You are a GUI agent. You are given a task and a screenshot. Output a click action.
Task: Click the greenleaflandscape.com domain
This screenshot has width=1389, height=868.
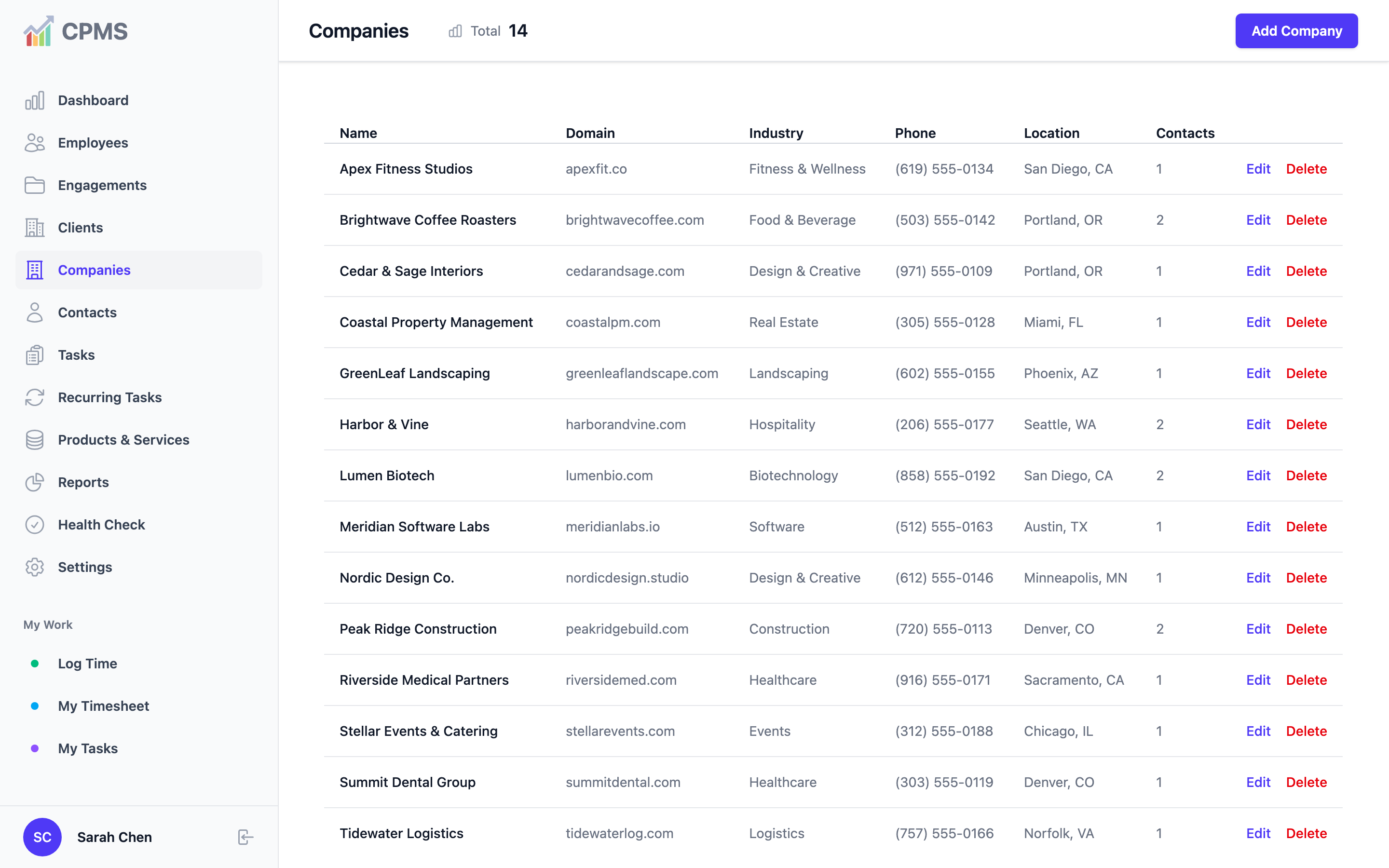click(x=642, y=373)
